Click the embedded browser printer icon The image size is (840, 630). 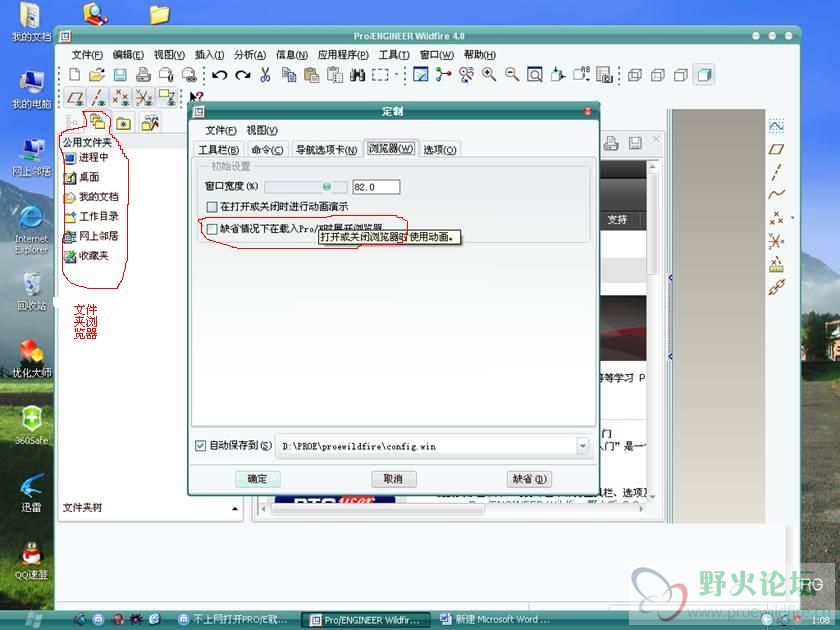(x=611, y=143)
